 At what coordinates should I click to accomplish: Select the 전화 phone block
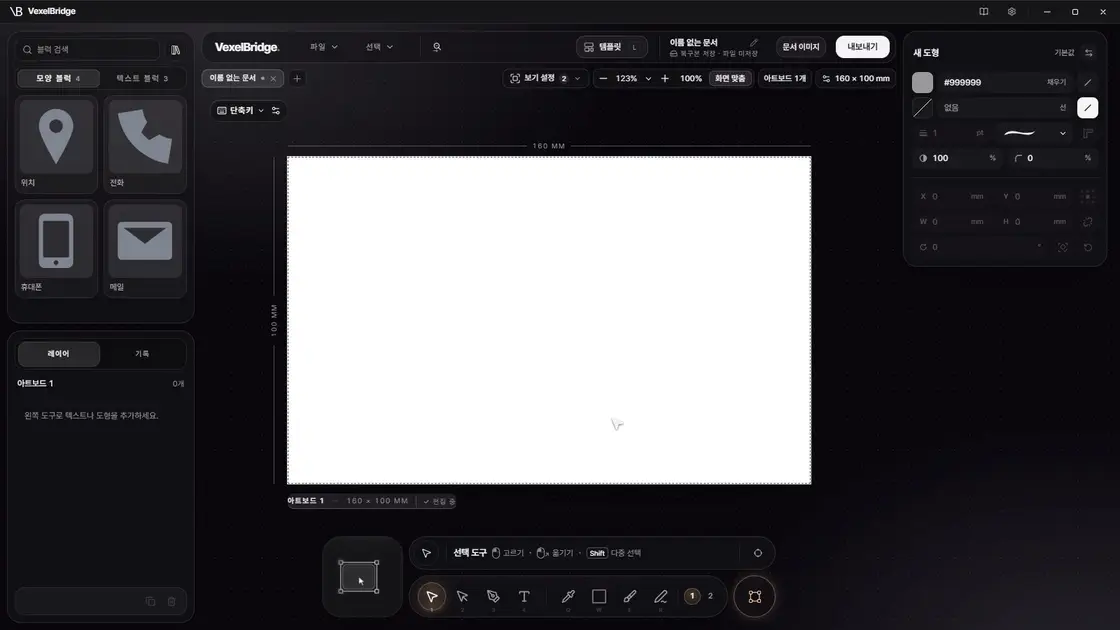pos(145,145)
